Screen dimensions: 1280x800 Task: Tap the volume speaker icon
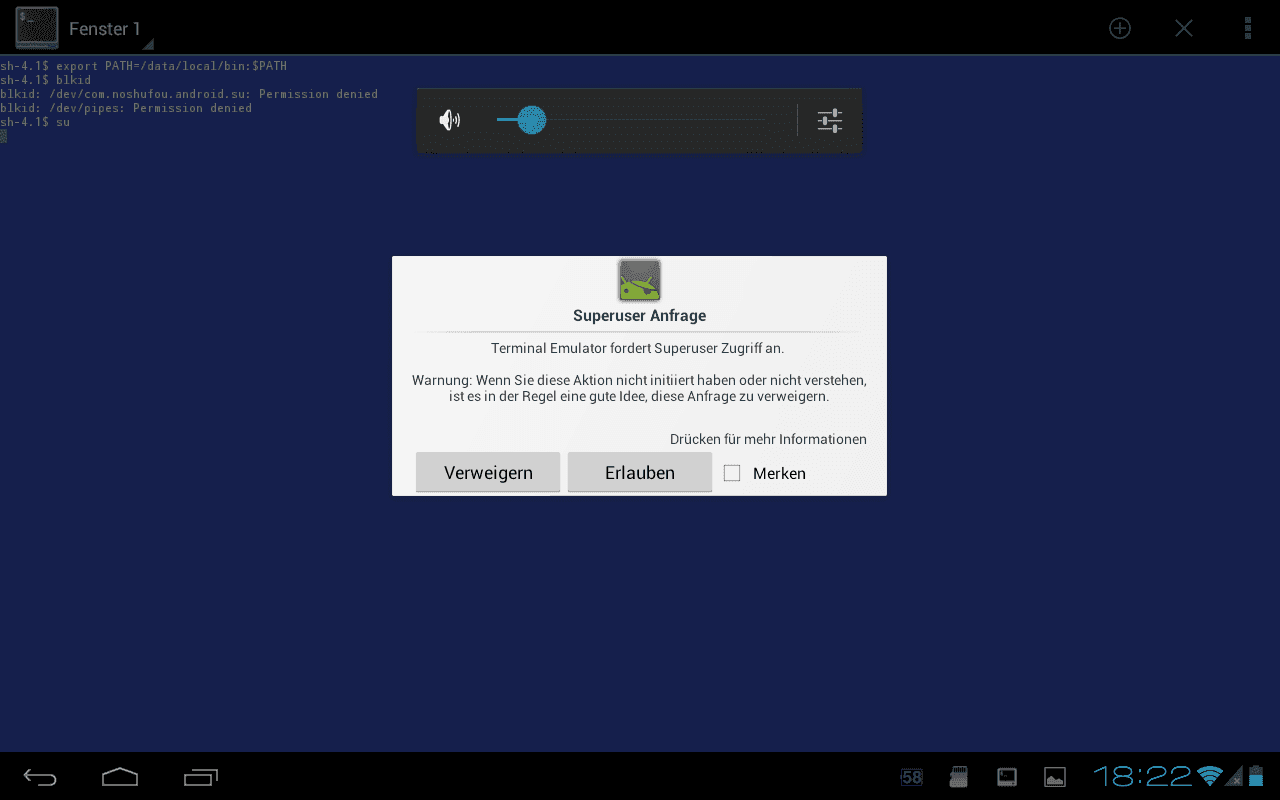450,121
